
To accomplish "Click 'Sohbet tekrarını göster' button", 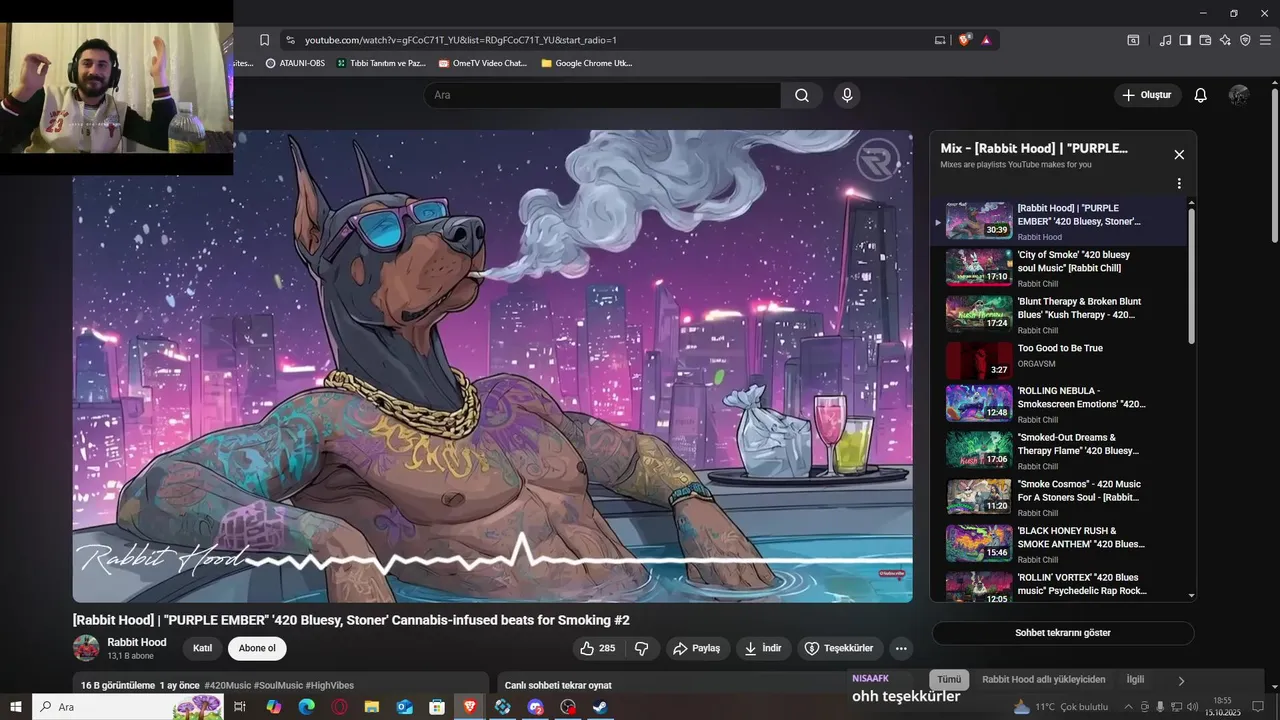I will pyautogui.click(x=1063, y=633).
